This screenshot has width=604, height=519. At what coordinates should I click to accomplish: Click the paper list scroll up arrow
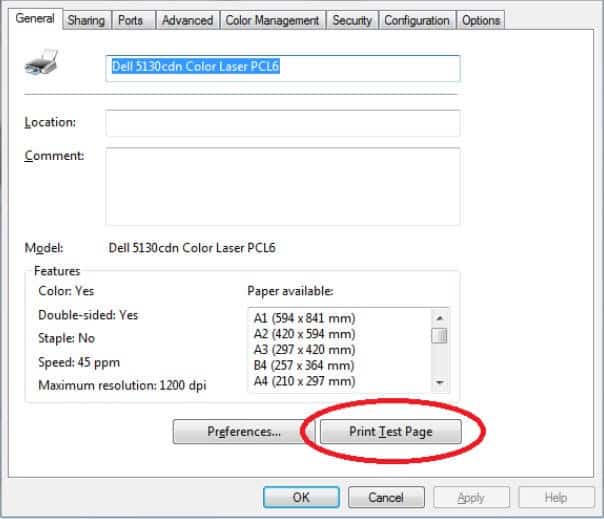coord(439,317)
